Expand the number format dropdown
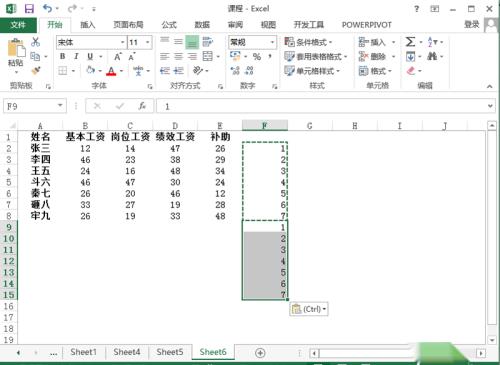Viewport: 500px width, 365px height. coord(272,42)
